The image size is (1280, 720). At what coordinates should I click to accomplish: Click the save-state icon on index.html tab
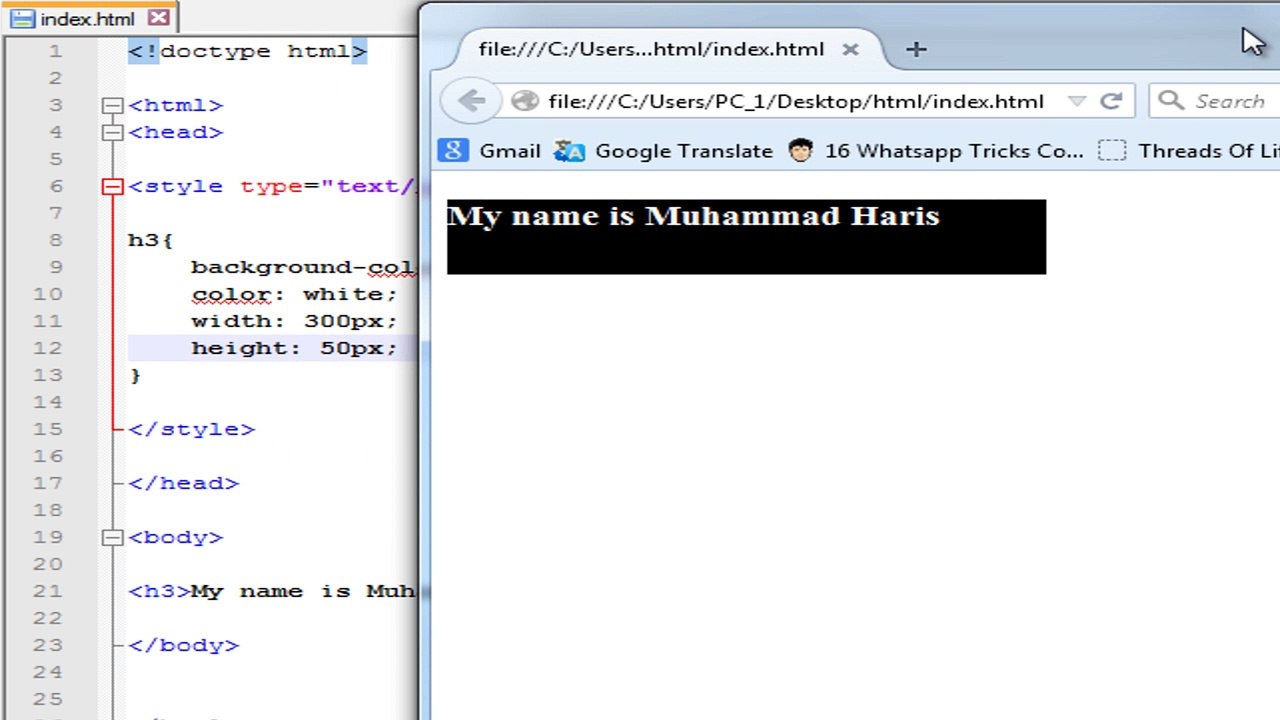click(x=21, y=18)
